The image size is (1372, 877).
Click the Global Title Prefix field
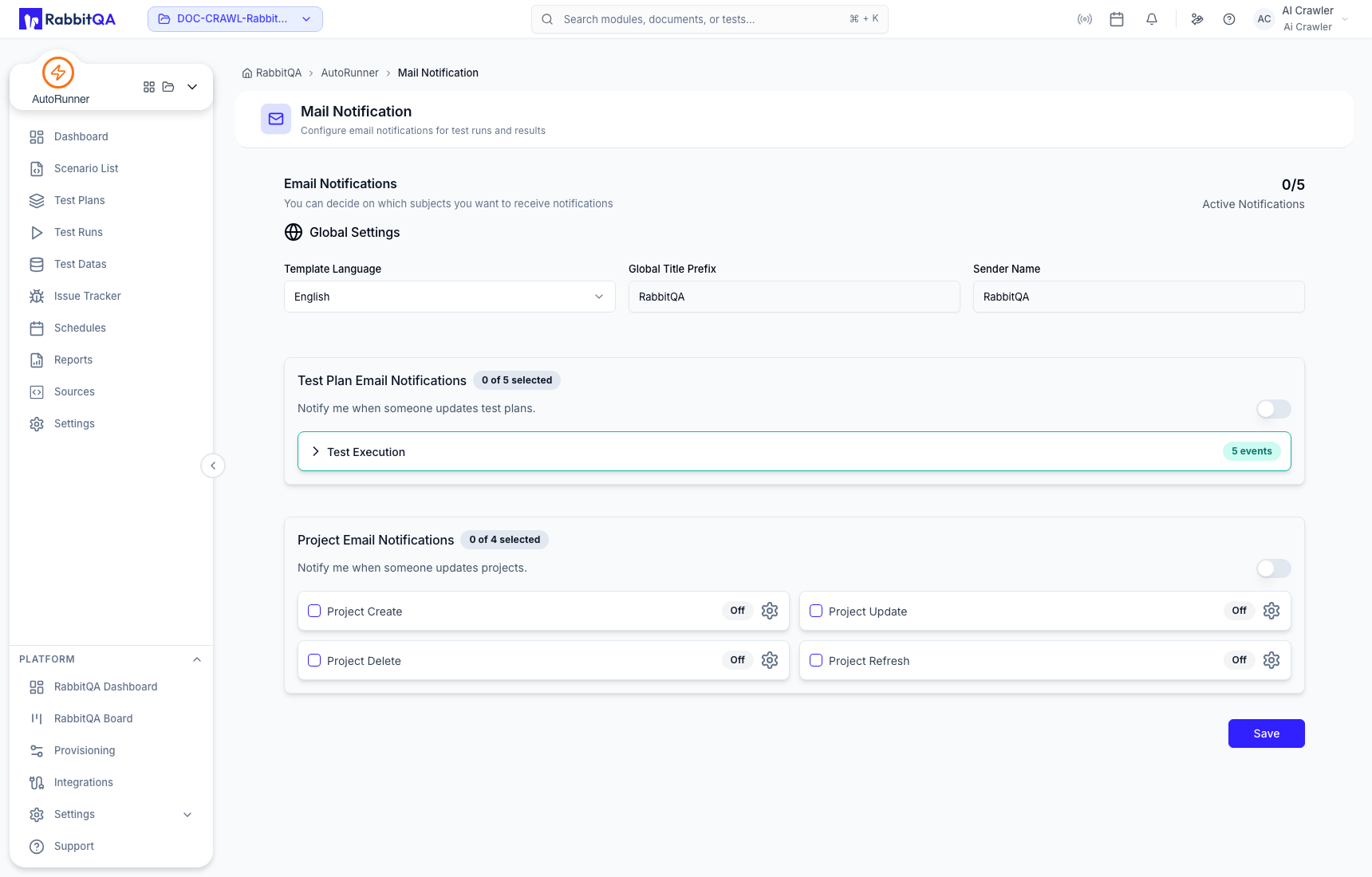[794, 297]
